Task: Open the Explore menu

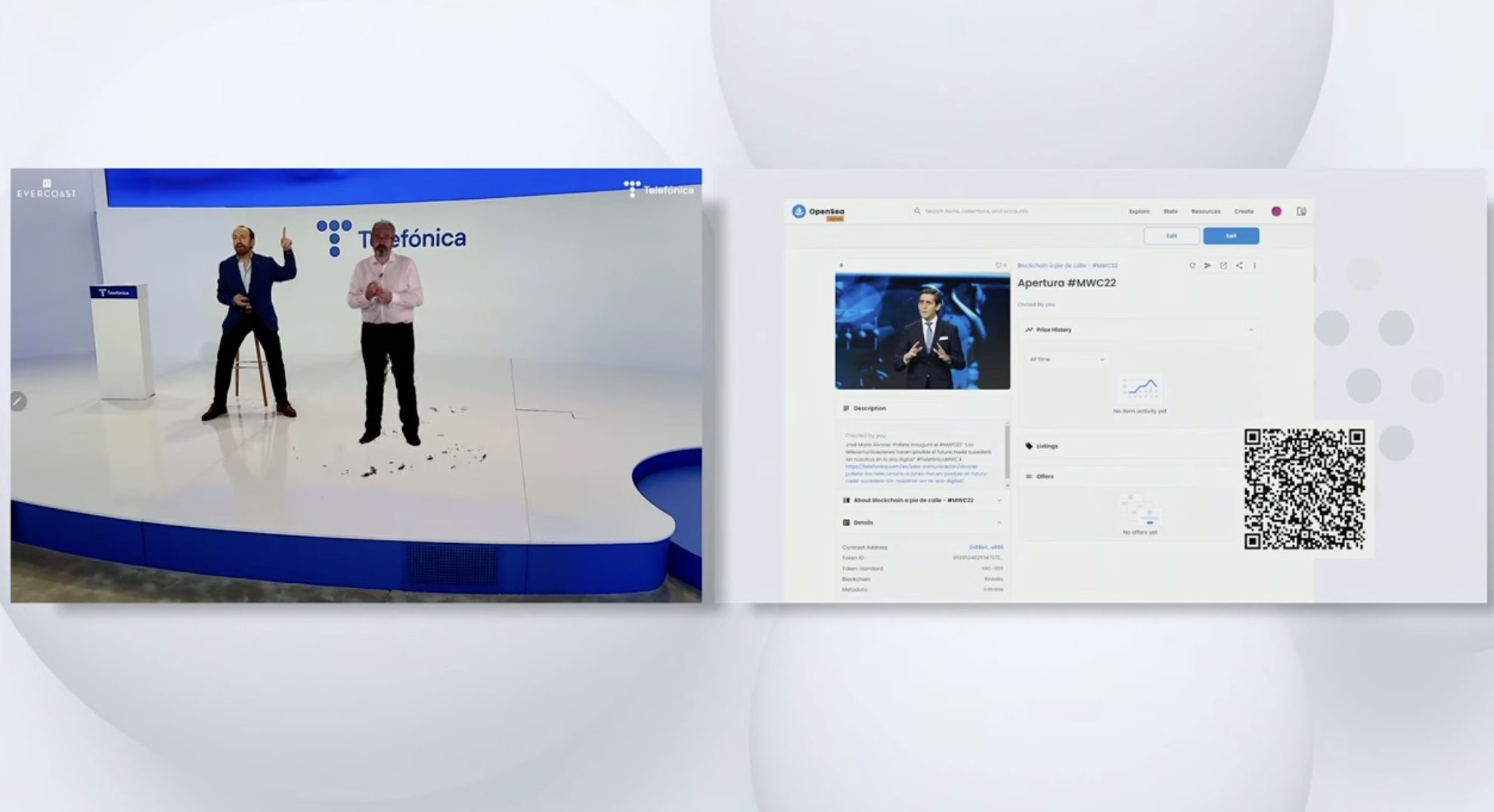Action: tap(1139, 212)
